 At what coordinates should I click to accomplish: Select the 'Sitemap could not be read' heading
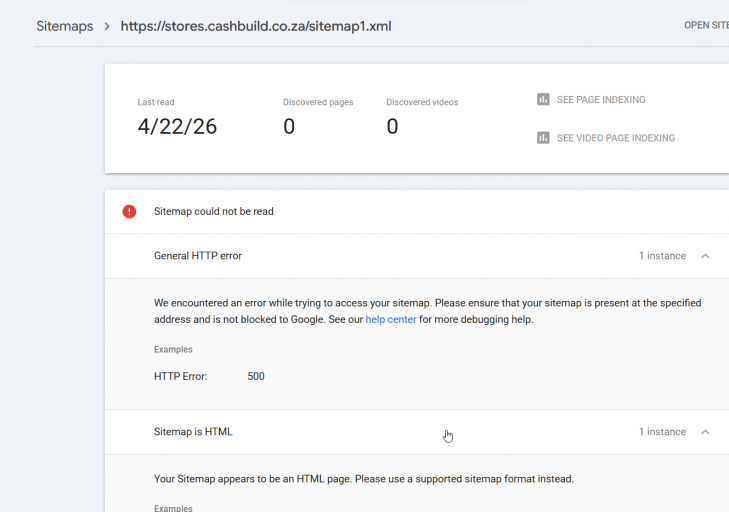213,211
